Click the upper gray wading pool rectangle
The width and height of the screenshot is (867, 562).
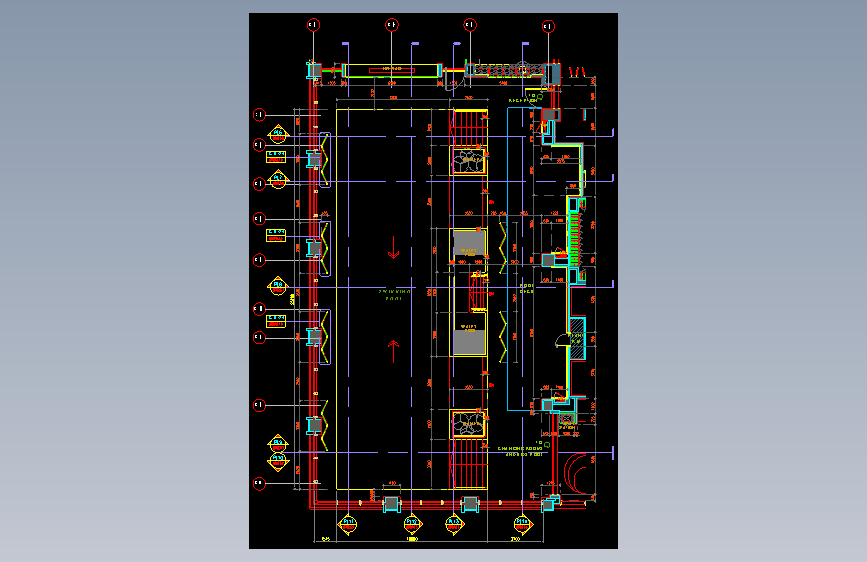coord(469,244)
